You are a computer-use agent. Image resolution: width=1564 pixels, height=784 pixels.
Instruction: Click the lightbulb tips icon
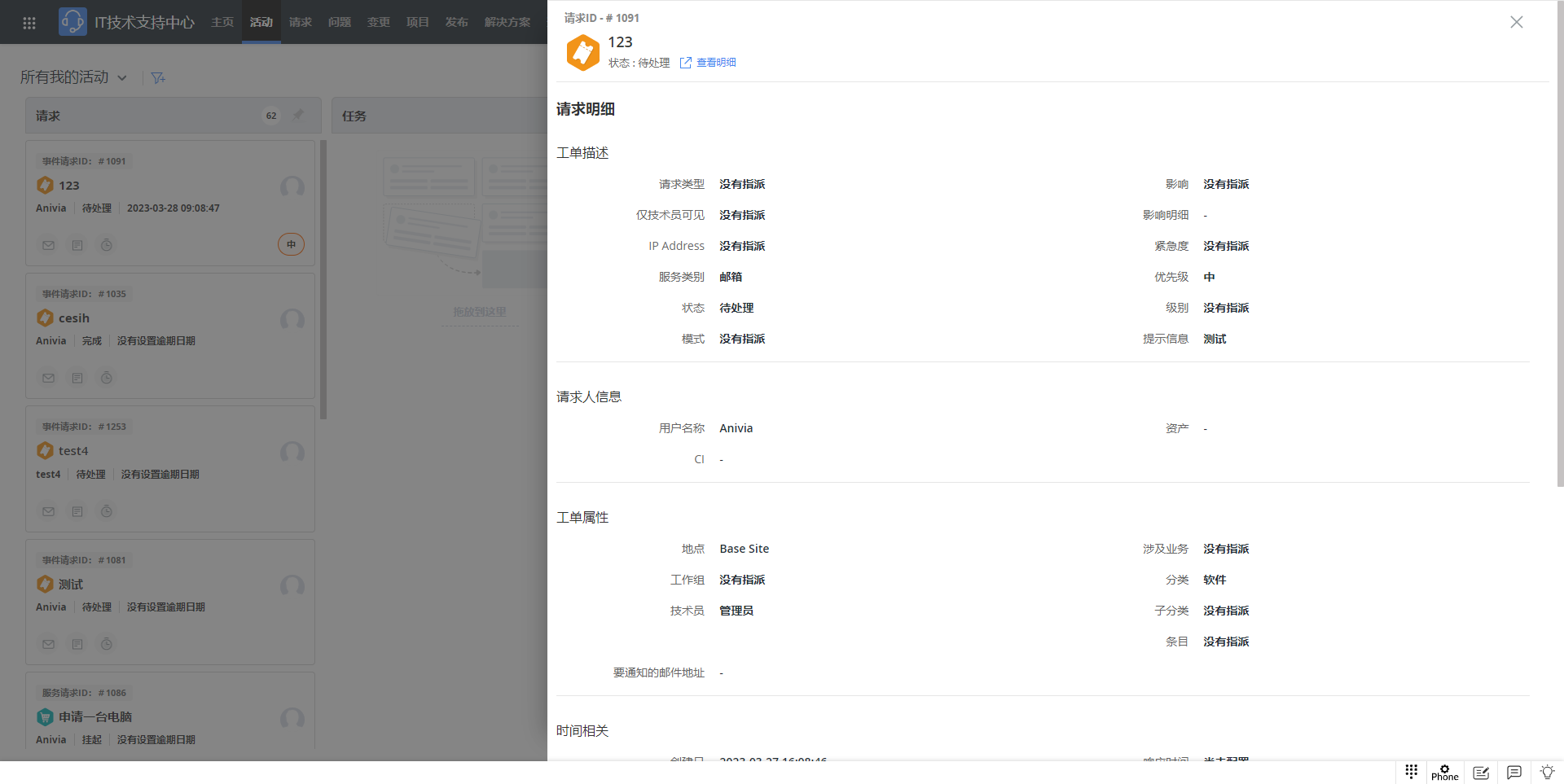tap(1547, 772)
